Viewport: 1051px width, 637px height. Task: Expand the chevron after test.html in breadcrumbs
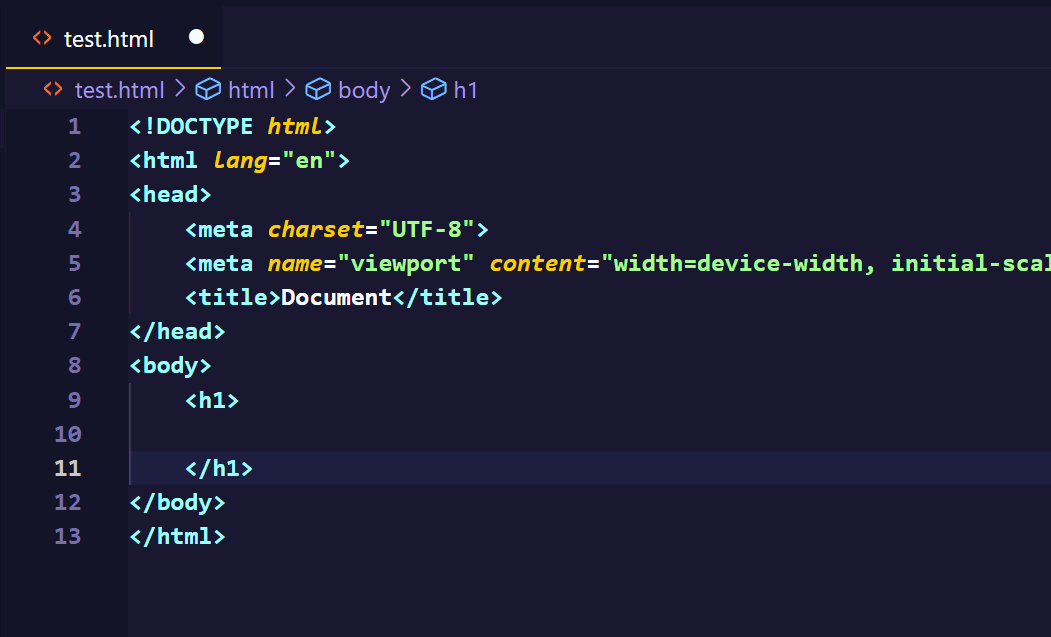tap(180, 89)
